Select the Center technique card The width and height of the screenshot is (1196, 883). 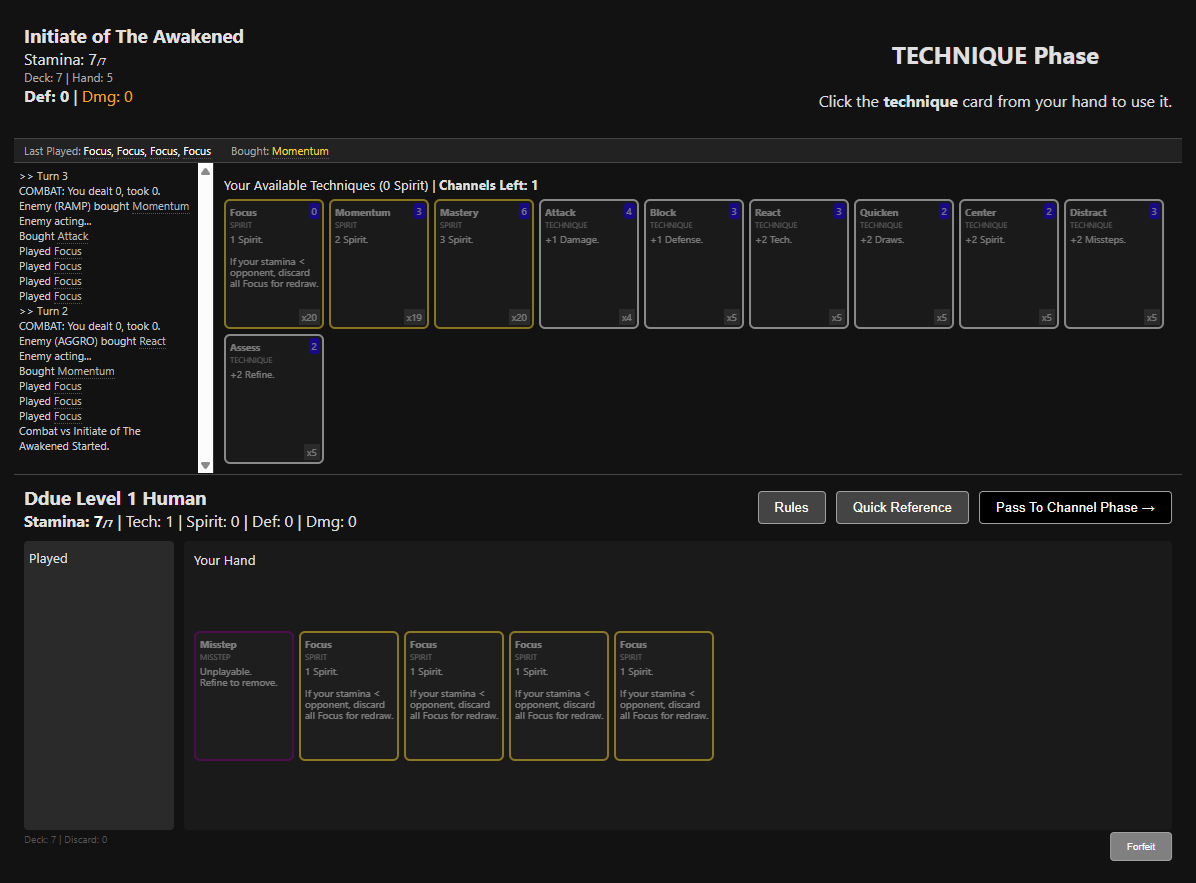click(1009, 264)
